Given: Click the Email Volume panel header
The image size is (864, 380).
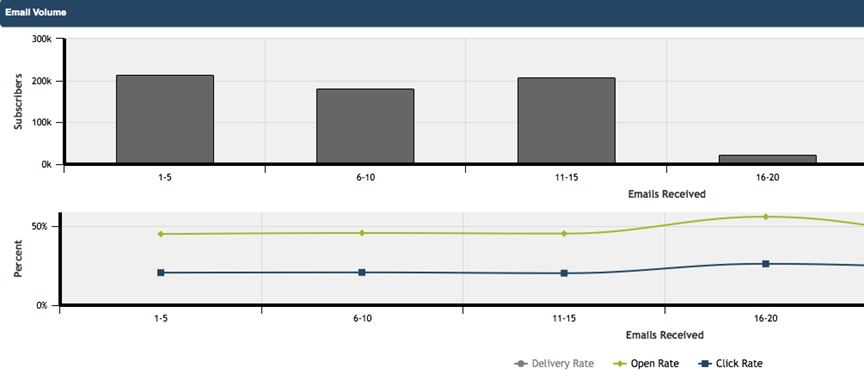Looking at the screenshot, I should coord(432,13).
